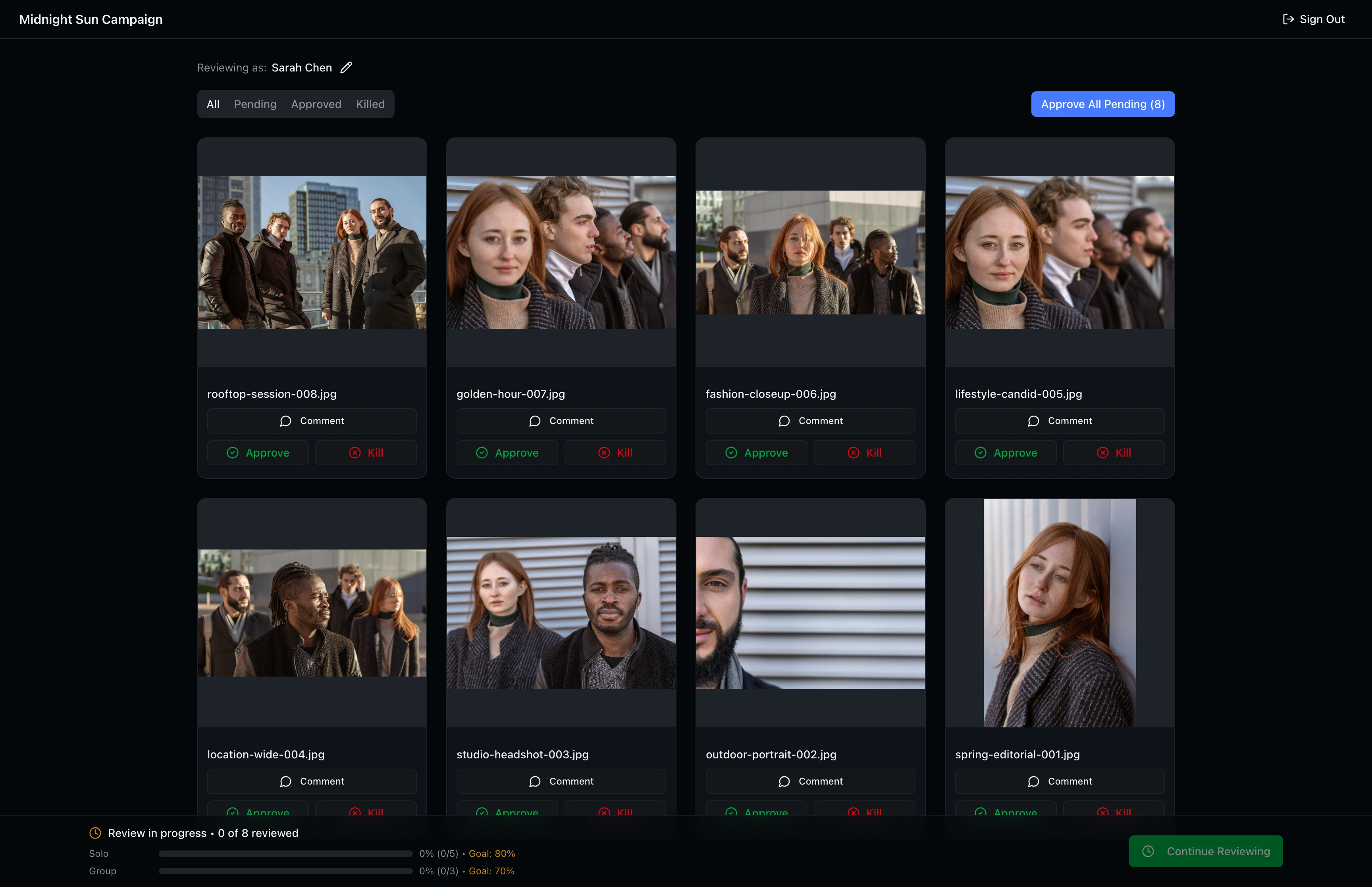This screenshot has height=887, width=1372.
Task: Switch to the Killed filter
Action: 370,104
